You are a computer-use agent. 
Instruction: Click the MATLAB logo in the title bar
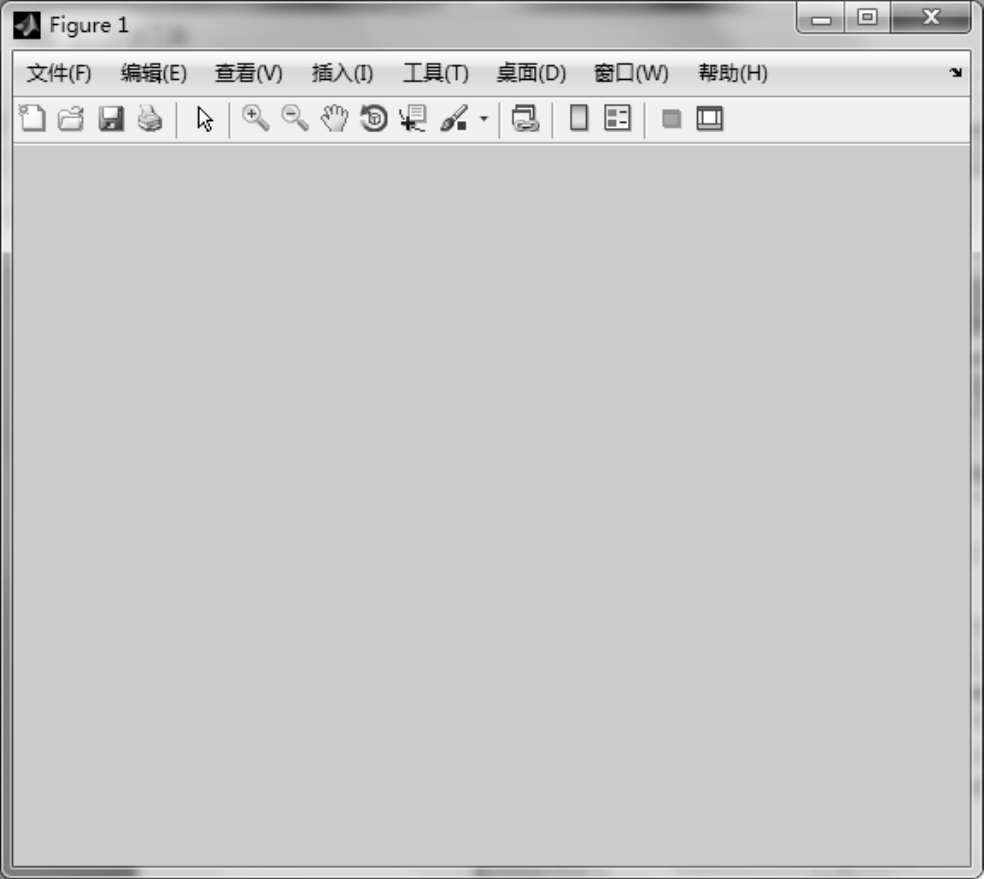[x=27, y=25]
